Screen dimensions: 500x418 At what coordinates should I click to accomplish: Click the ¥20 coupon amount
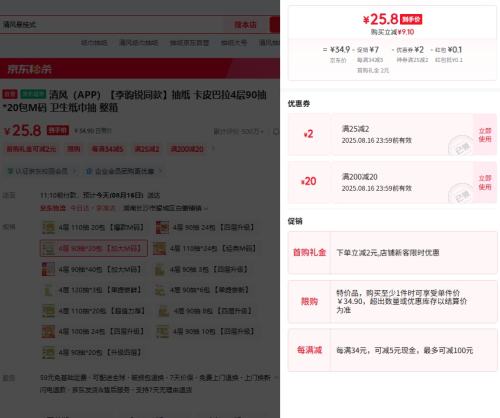tap(308, 181)
